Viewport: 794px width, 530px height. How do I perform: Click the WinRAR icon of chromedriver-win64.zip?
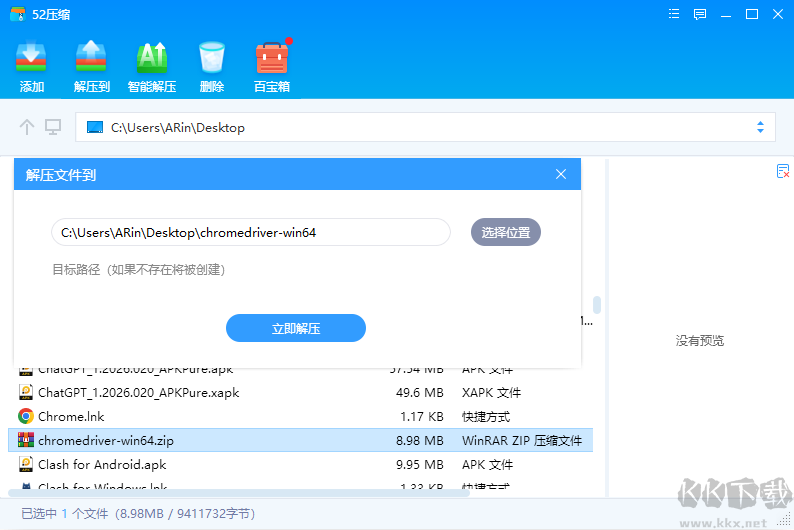pos(26,440)
